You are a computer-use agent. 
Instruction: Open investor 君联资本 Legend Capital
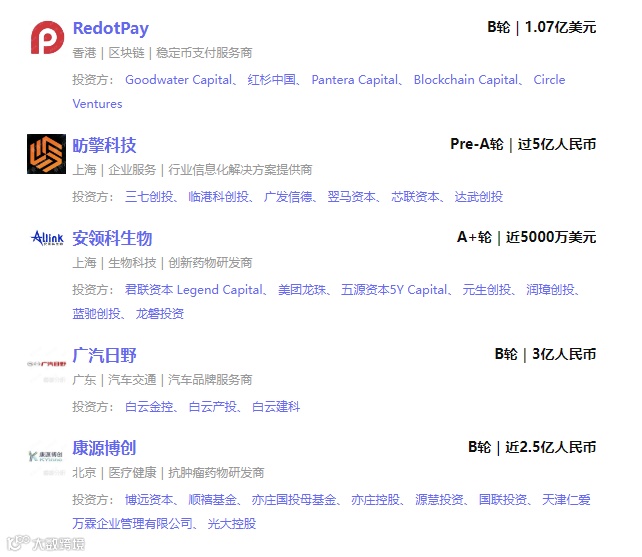point(194,290)
